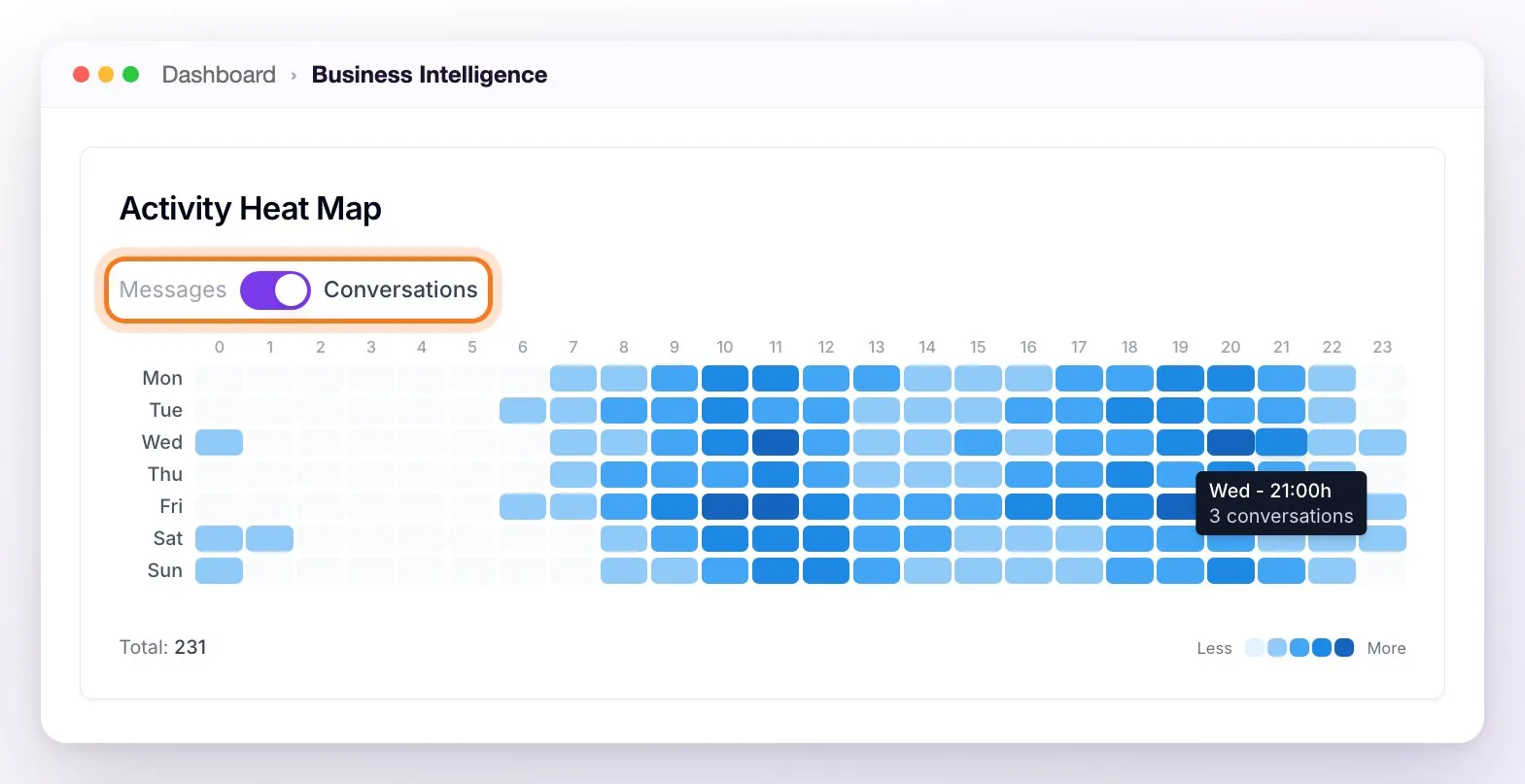Click the Business Intelligence breadcrumb title
The image size is (1525, 784).
(430, 75)
